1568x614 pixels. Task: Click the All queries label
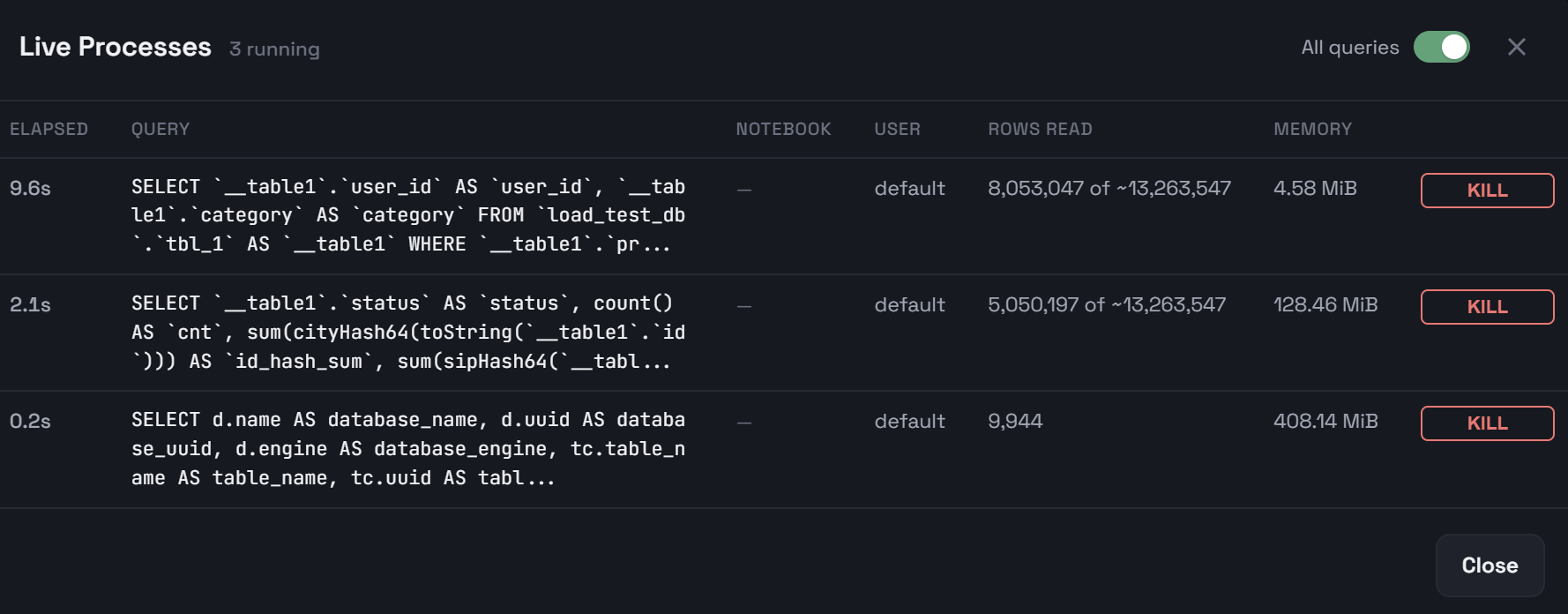[x=1350, y=48]
